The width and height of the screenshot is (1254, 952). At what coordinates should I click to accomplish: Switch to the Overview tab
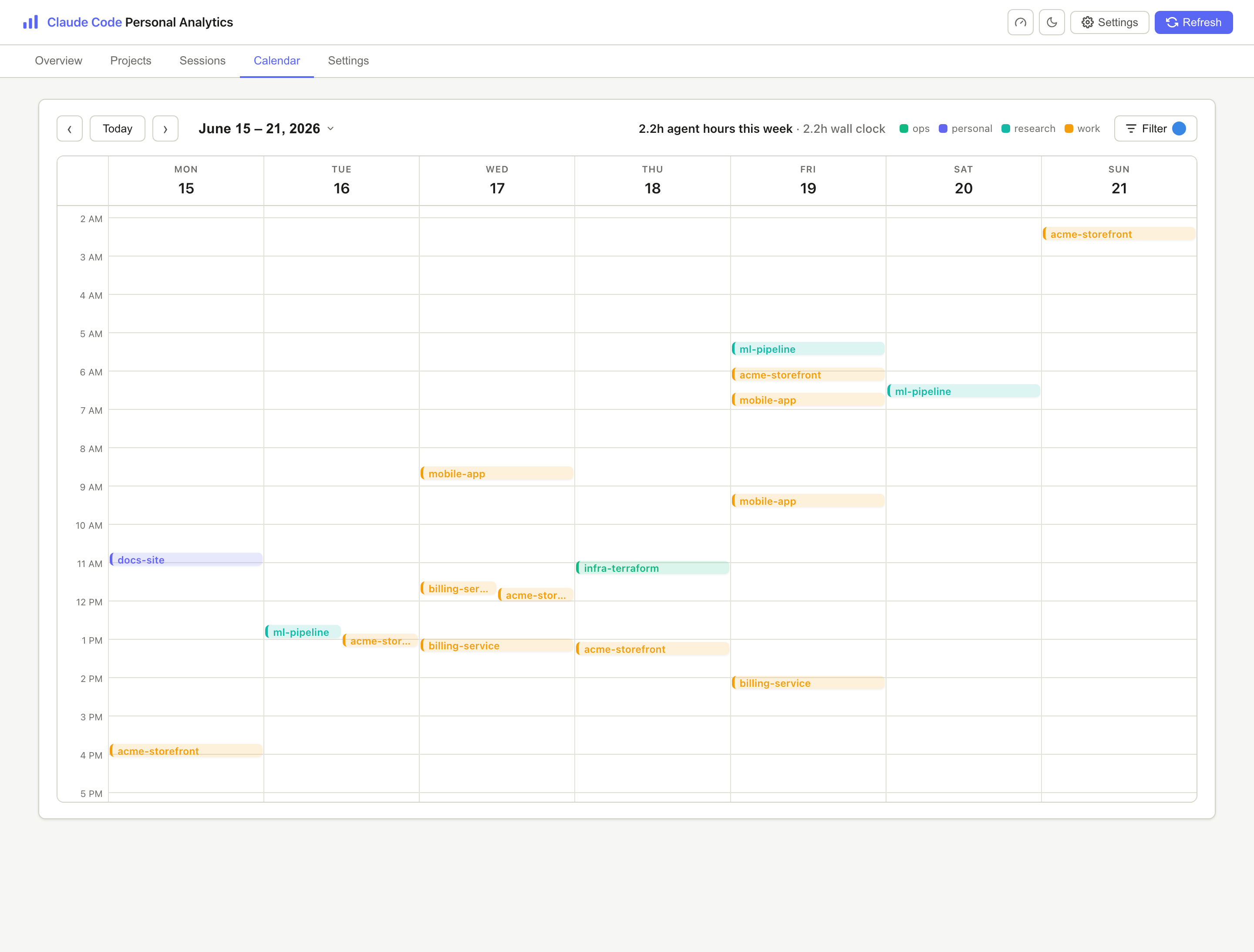point(58,61)
